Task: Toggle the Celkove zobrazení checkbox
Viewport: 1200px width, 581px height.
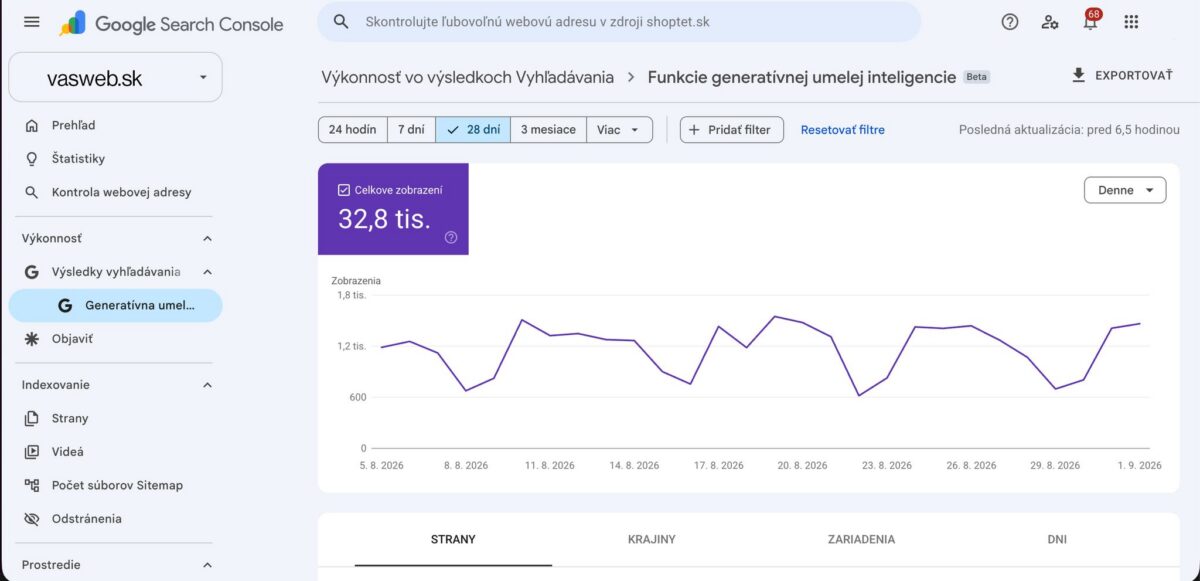Action: pyautogui.click(x=344, y=190)
